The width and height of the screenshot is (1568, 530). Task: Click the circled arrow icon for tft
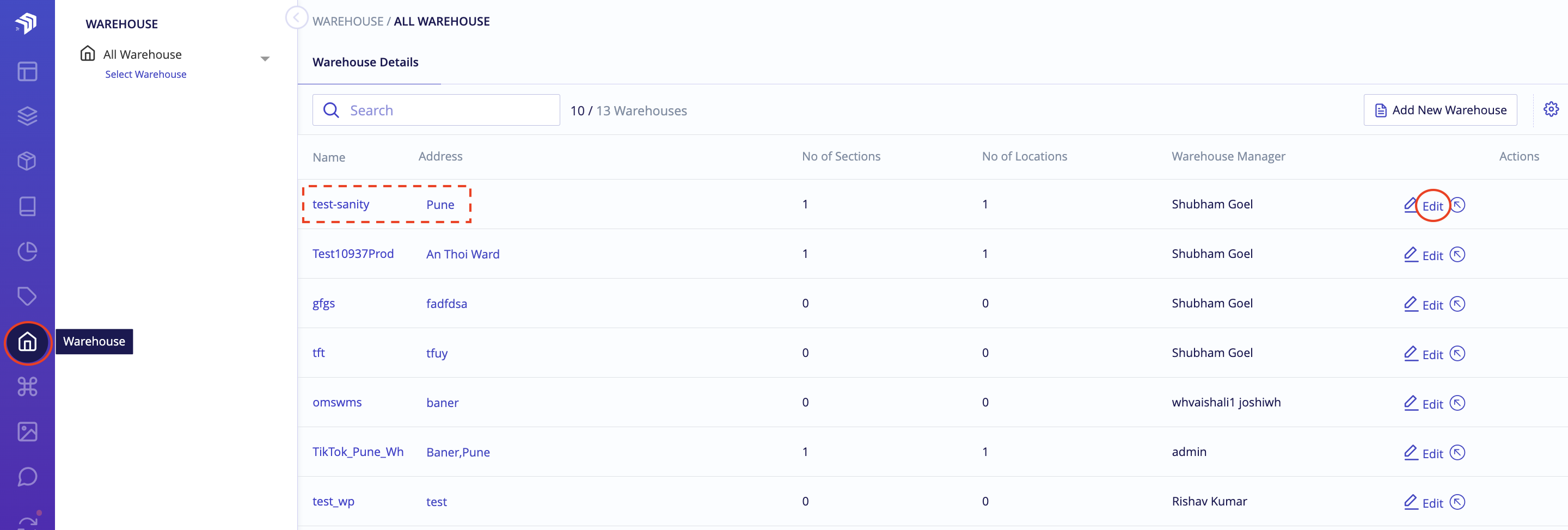[1457, 354]
